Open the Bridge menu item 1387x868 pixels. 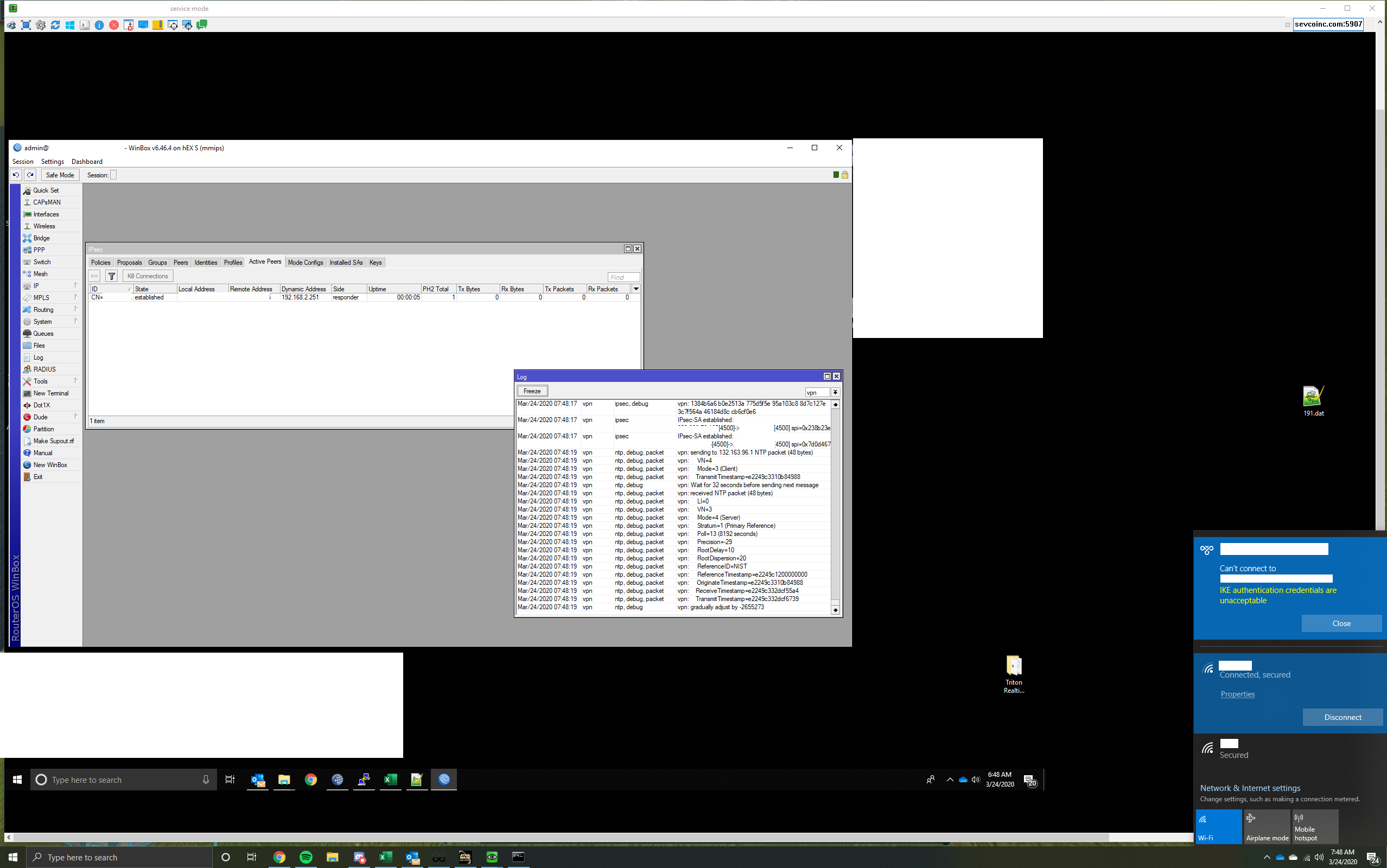[41, 238]
